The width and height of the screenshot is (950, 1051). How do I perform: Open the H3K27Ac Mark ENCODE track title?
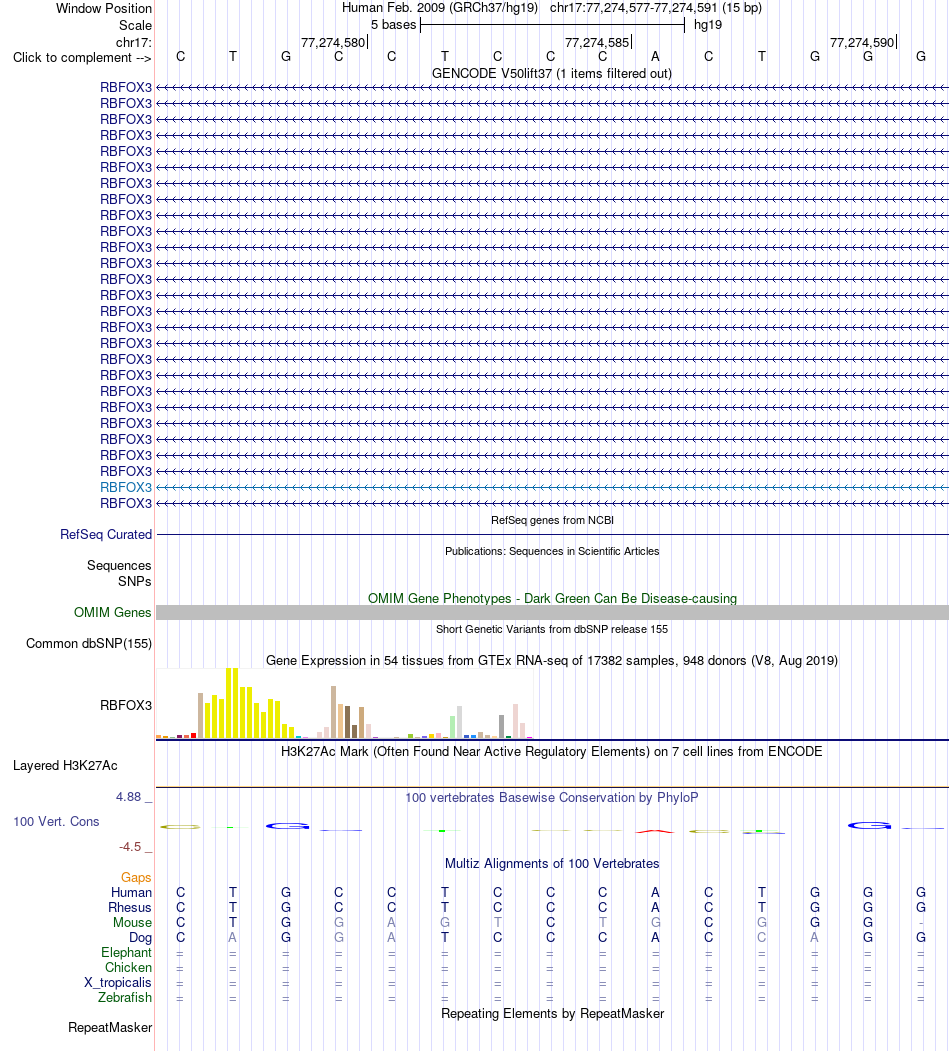pos(552,751)
